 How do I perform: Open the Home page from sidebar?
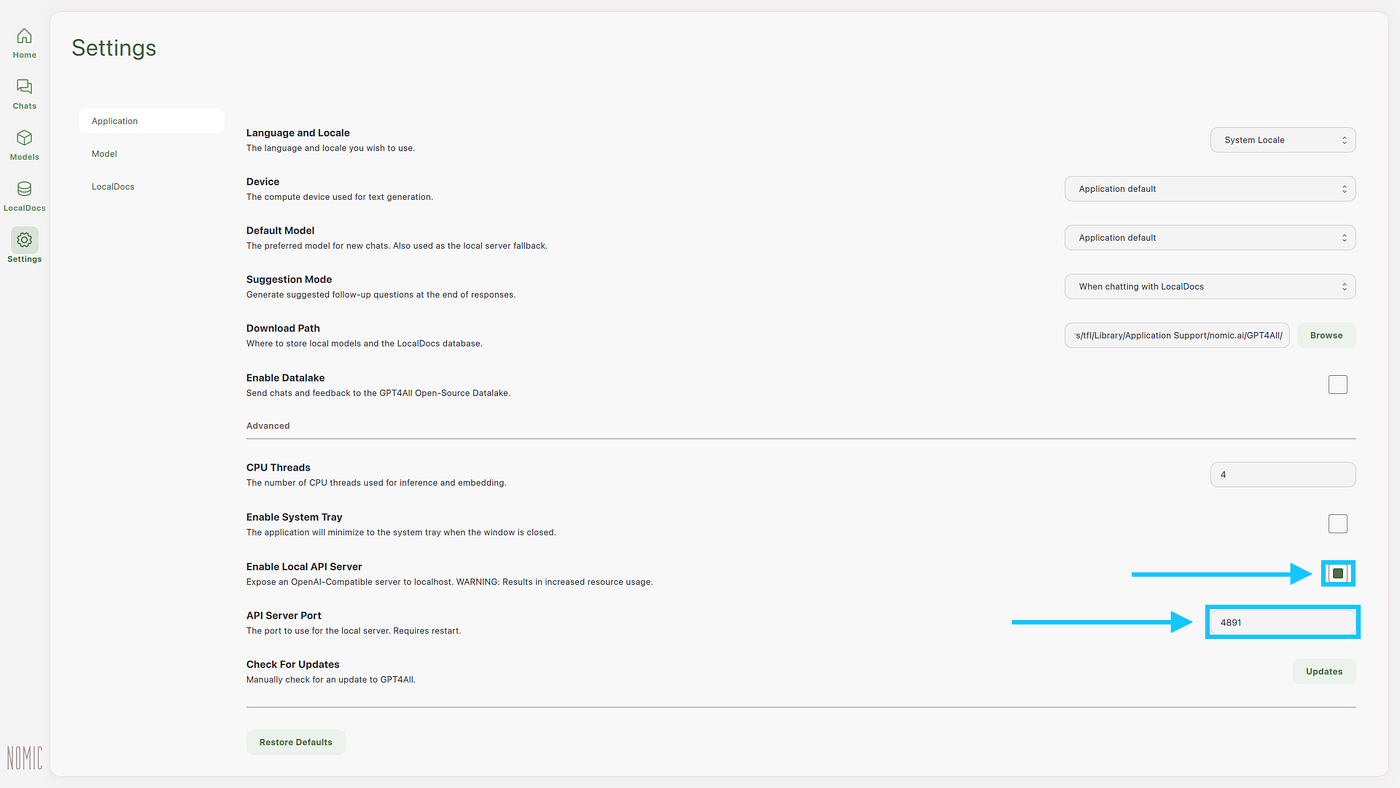click(24, 43)
